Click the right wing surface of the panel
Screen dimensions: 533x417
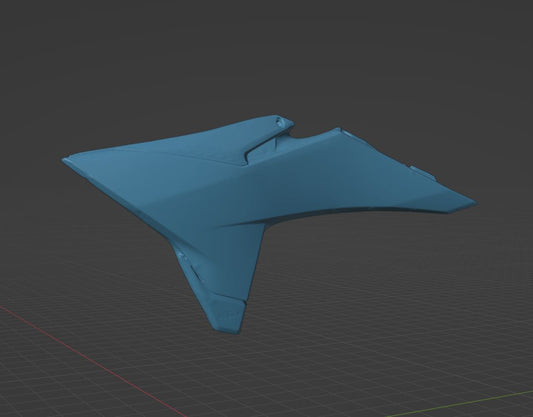391,185
